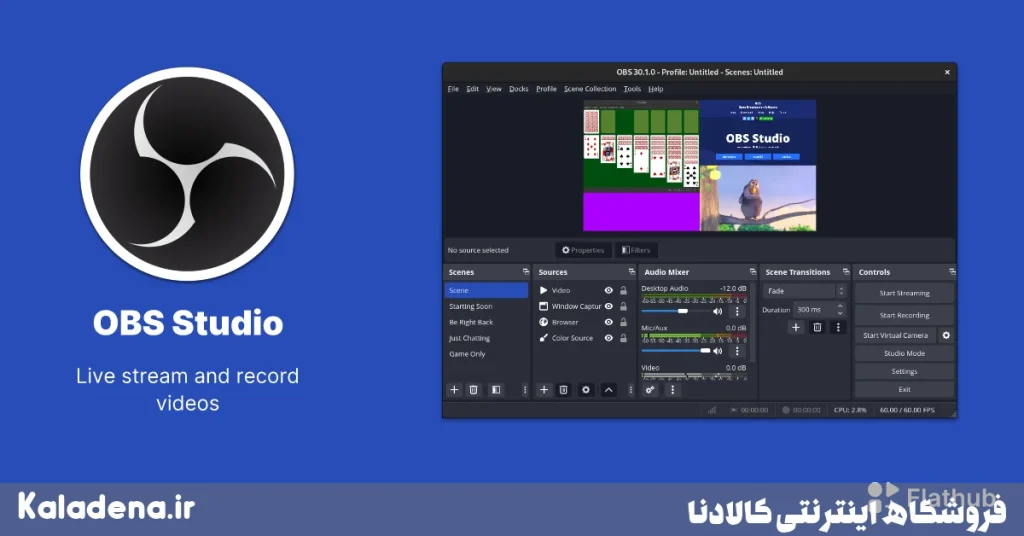Pop out the Audio Mixer dock float icon
Image resolution: width=1024 pixels, height=536 pixels.
pos(752,272)
